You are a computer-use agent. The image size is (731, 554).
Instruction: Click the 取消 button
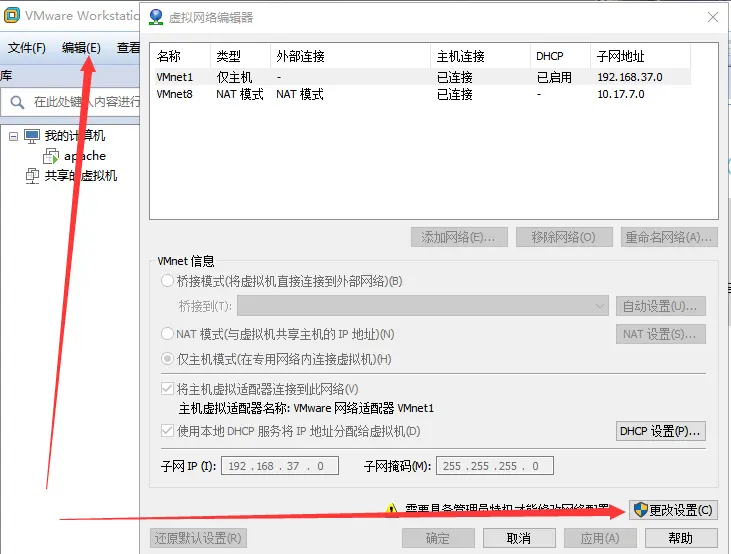519,538
